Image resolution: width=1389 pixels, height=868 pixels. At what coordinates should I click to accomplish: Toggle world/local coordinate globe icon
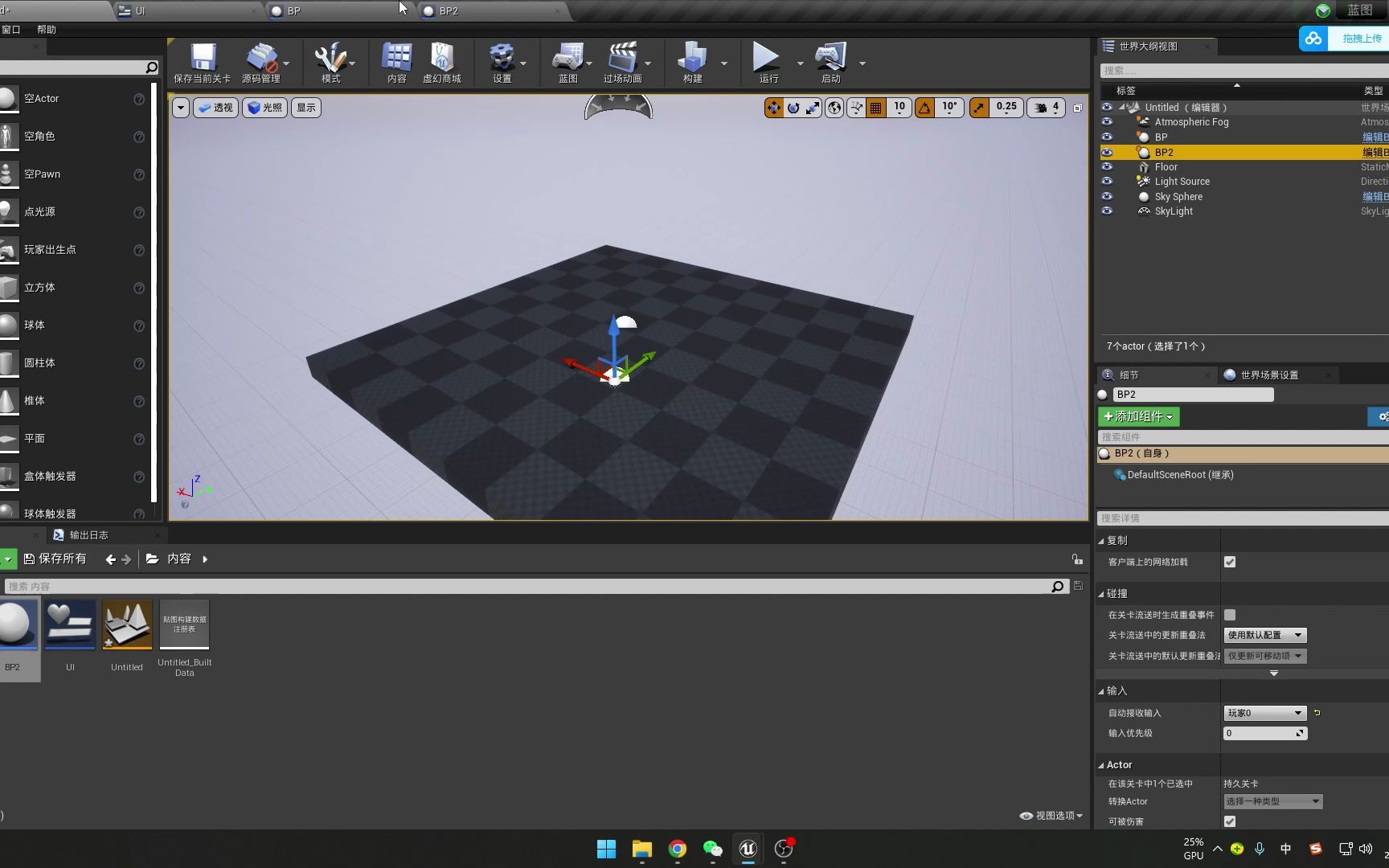point(834,108)
